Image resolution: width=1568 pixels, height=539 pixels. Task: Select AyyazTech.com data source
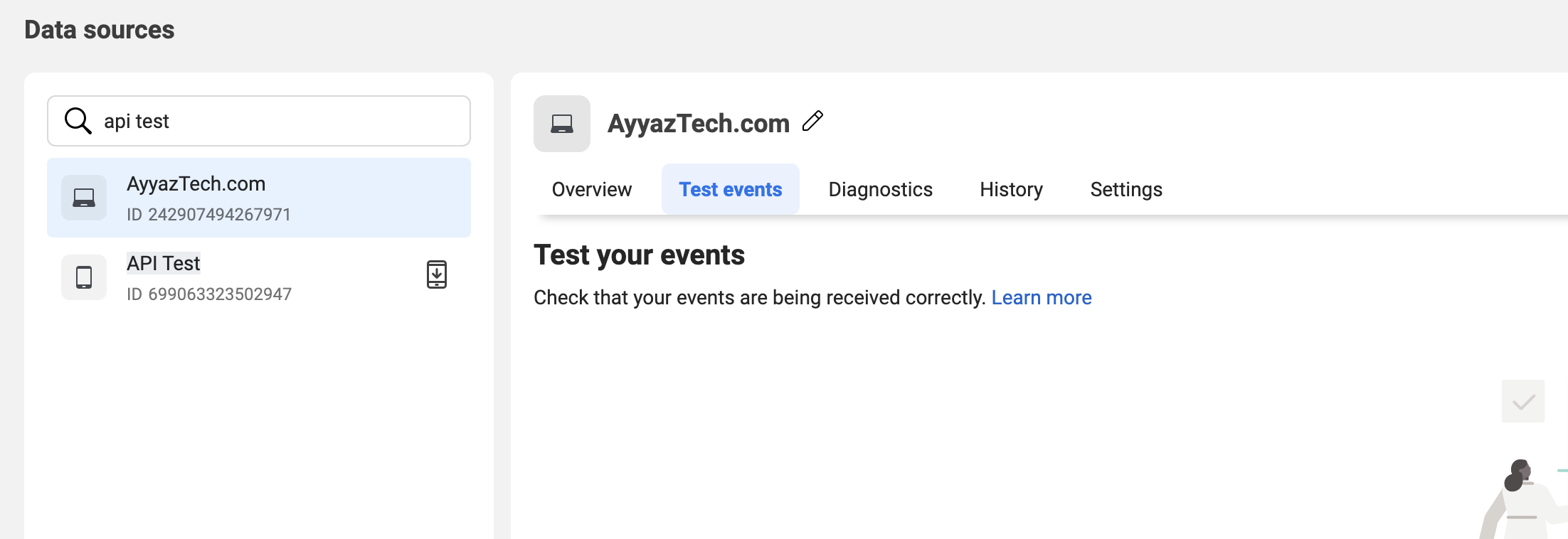pos(196,183)
